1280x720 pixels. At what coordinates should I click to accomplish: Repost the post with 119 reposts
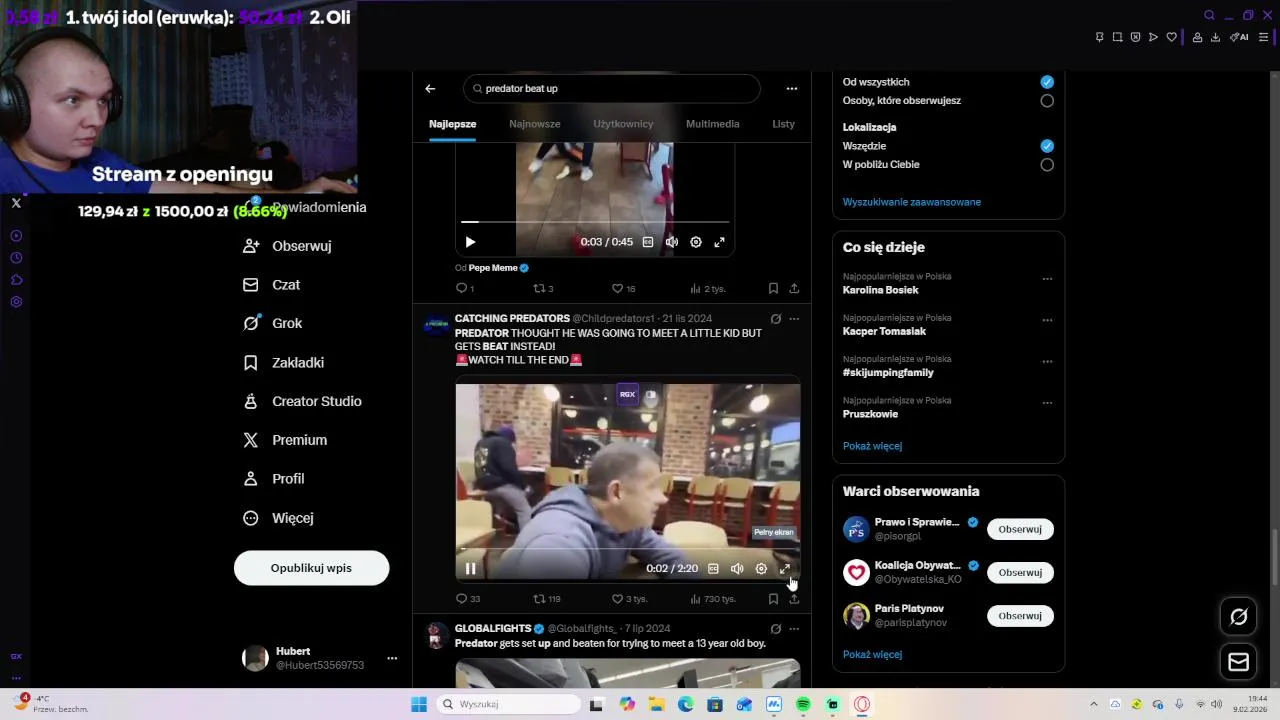tap(546, 599)
